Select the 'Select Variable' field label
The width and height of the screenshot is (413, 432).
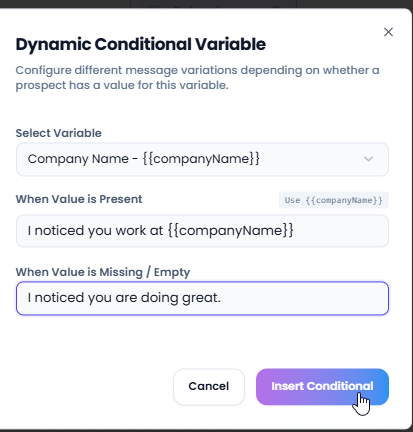pyautogui.click(x=58, y=133)
